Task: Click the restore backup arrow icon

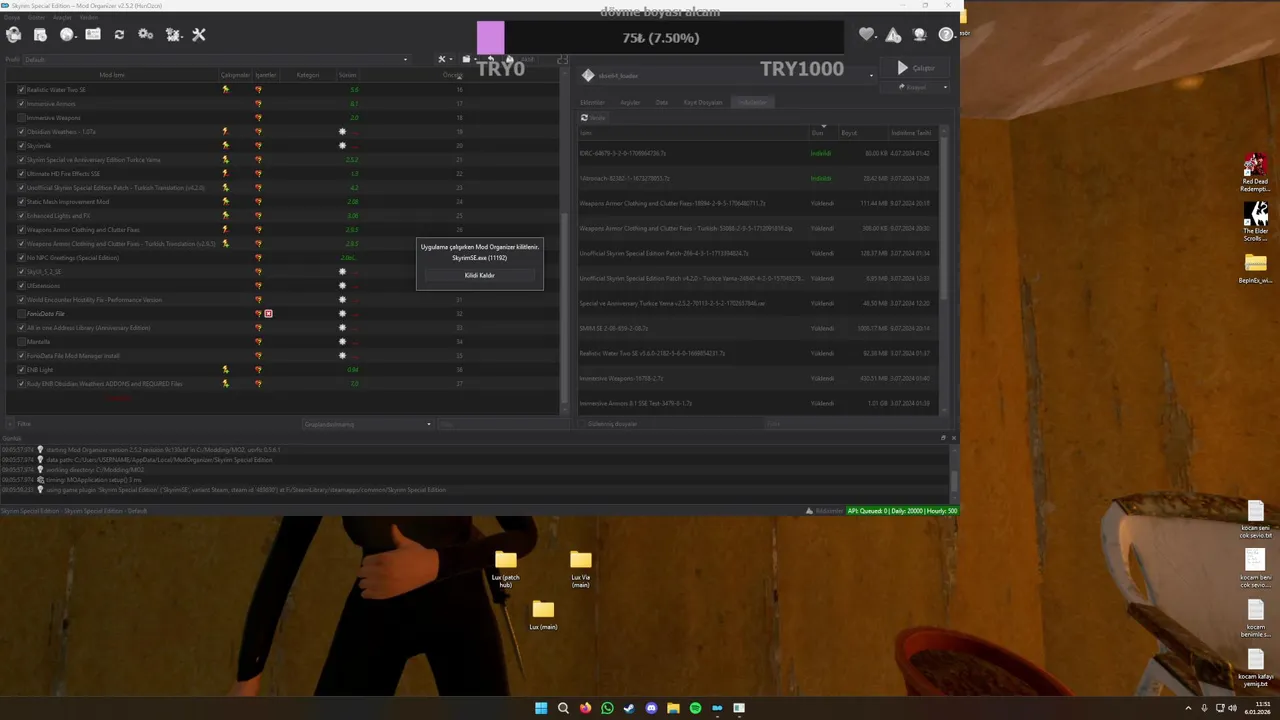Action: point(490,60)
